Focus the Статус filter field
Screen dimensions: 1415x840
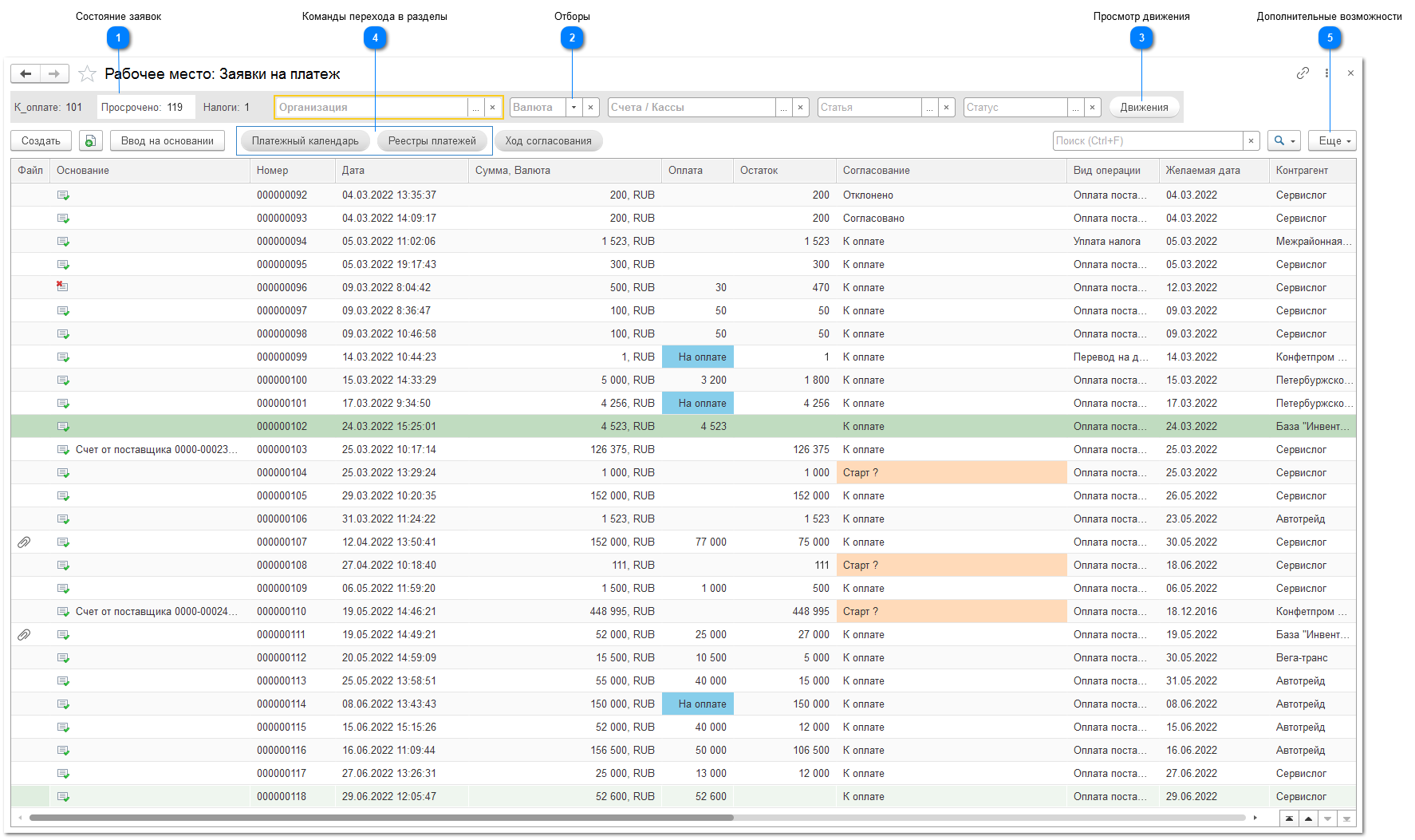point(1015,108)
